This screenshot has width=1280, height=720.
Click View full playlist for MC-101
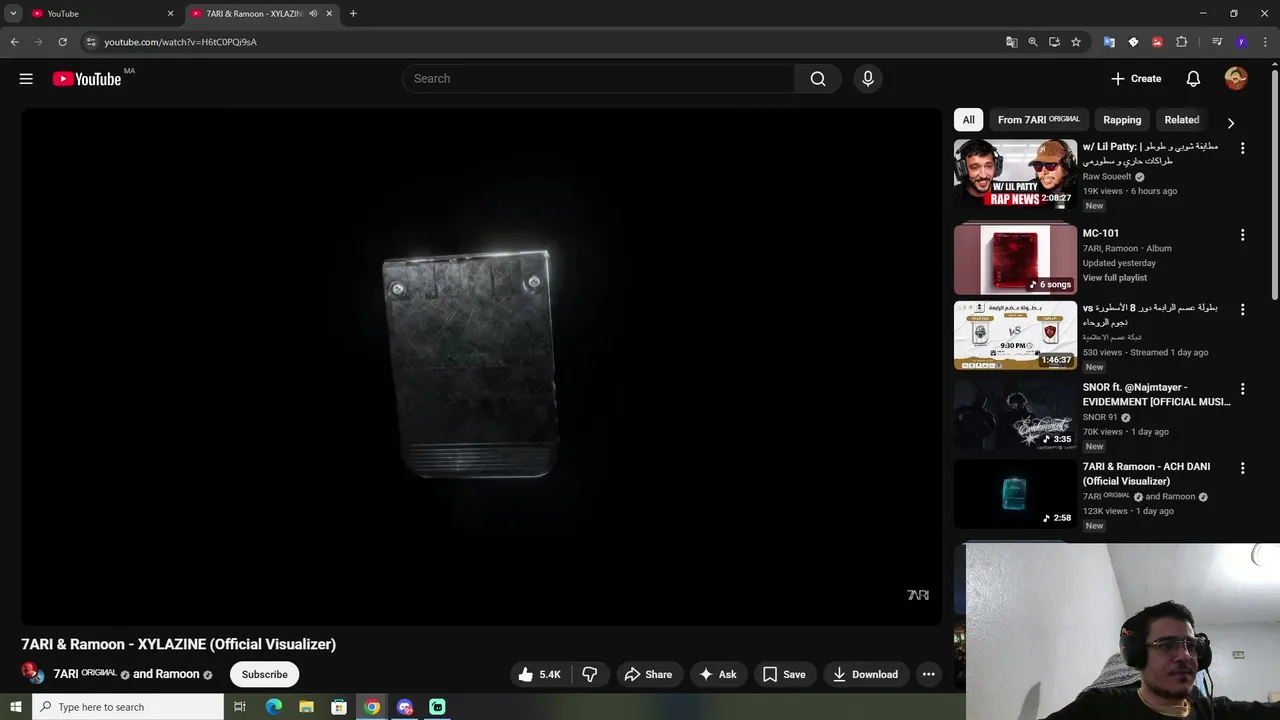1115,278
